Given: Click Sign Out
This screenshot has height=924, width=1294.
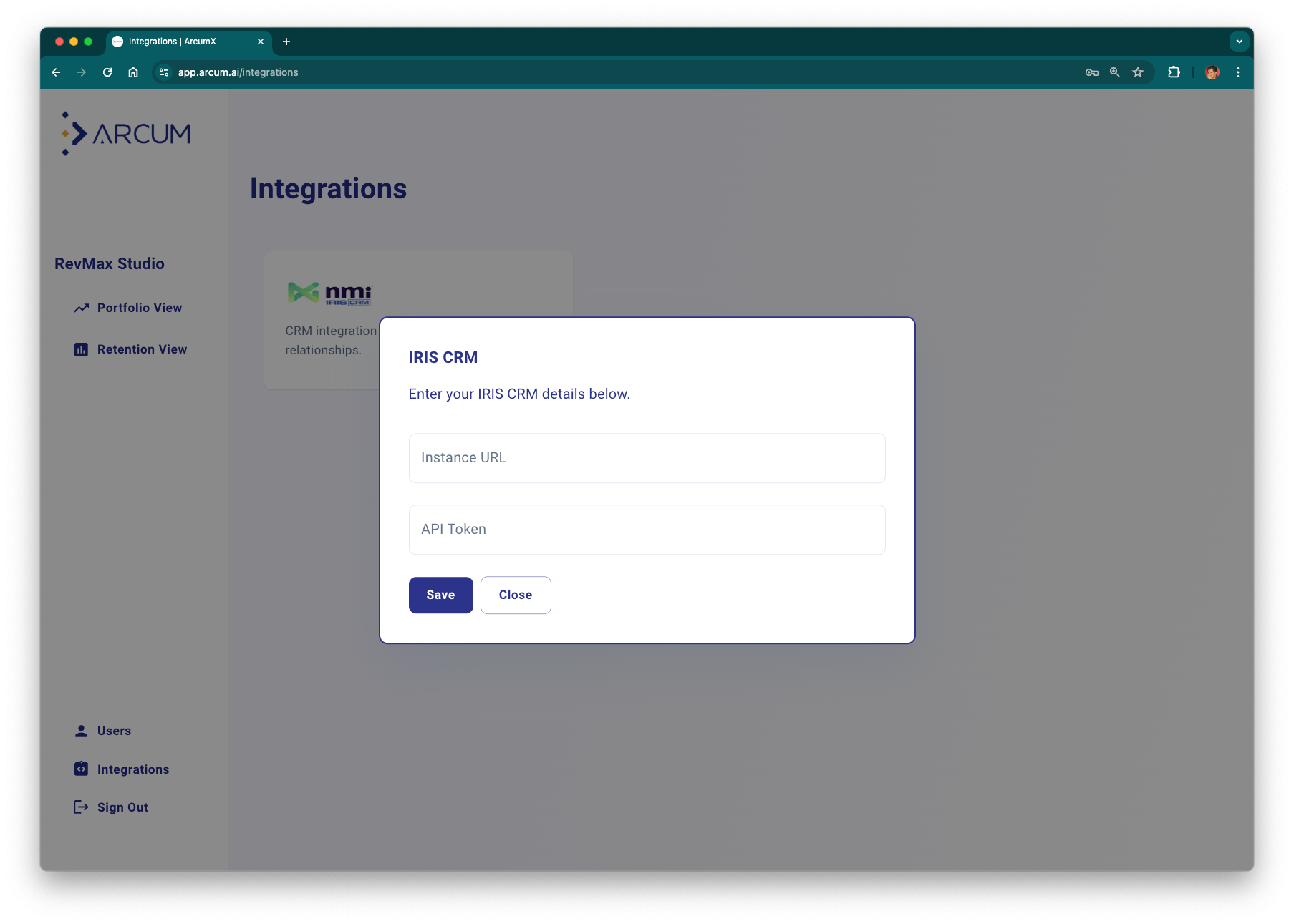Looking at the screenshot, I should 122,807.
